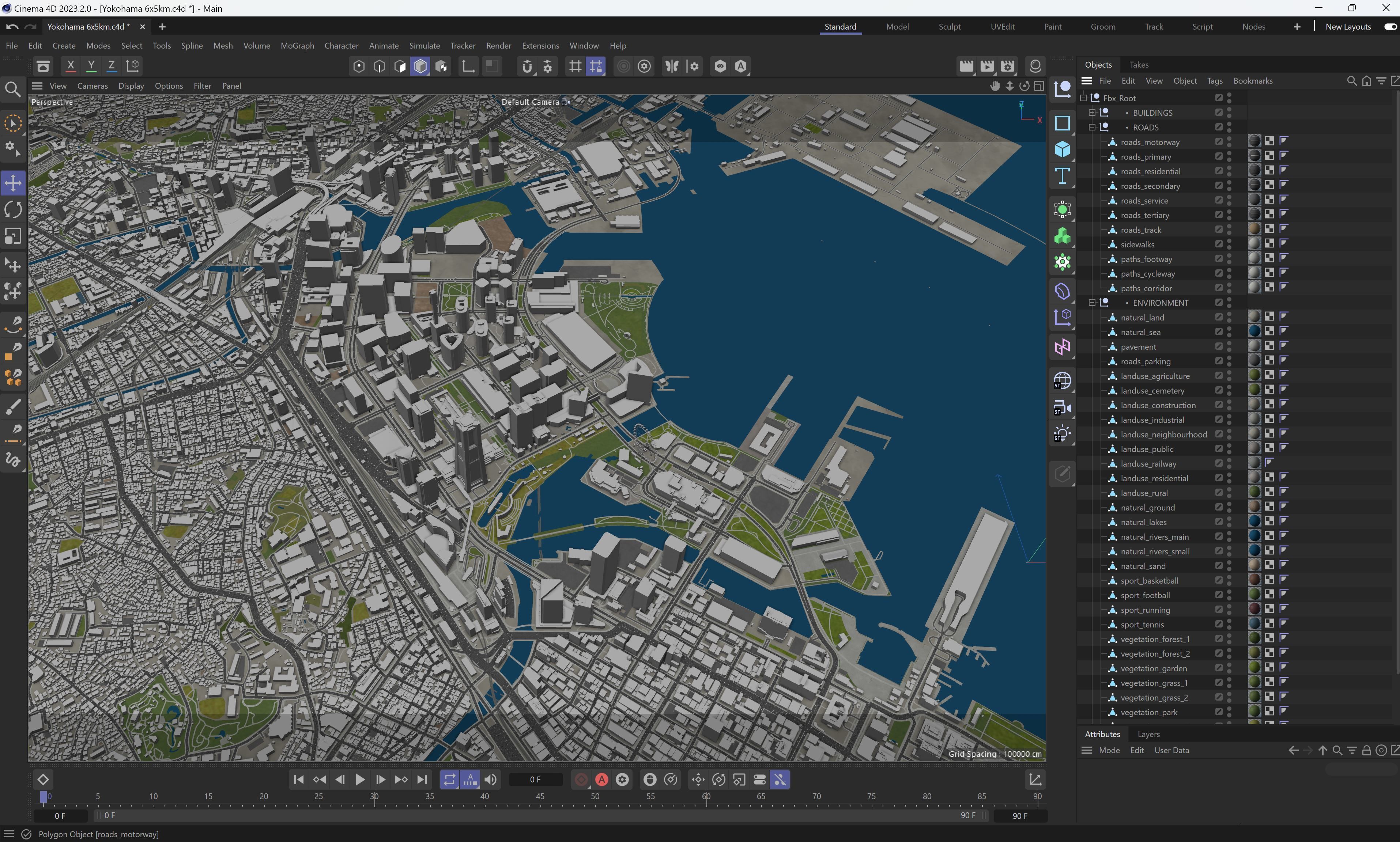Toggle timeline sound speaker icon
Viewport: 1400px width, 842px height.
(491, 780)
